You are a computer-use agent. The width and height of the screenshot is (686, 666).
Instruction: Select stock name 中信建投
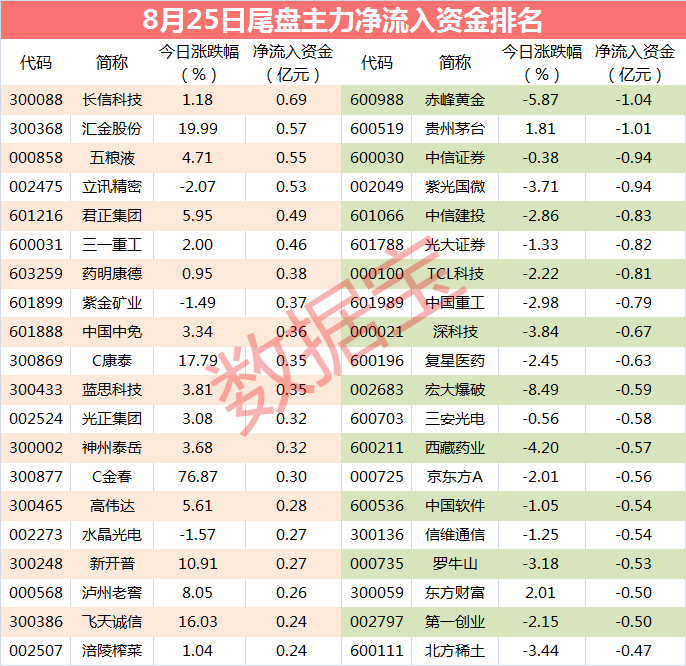click(x=455, y=216)
